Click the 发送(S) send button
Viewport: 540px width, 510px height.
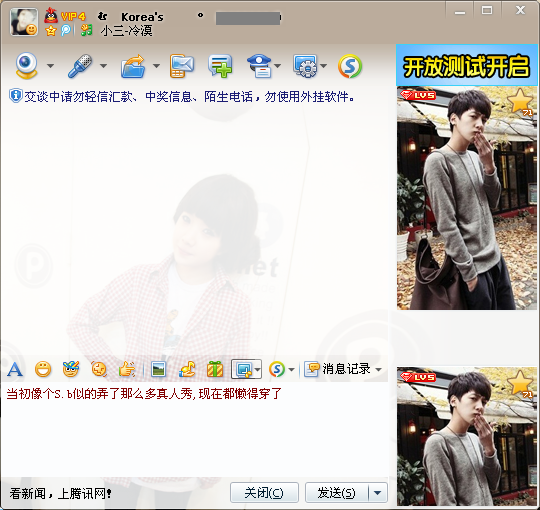coord(336,493)
